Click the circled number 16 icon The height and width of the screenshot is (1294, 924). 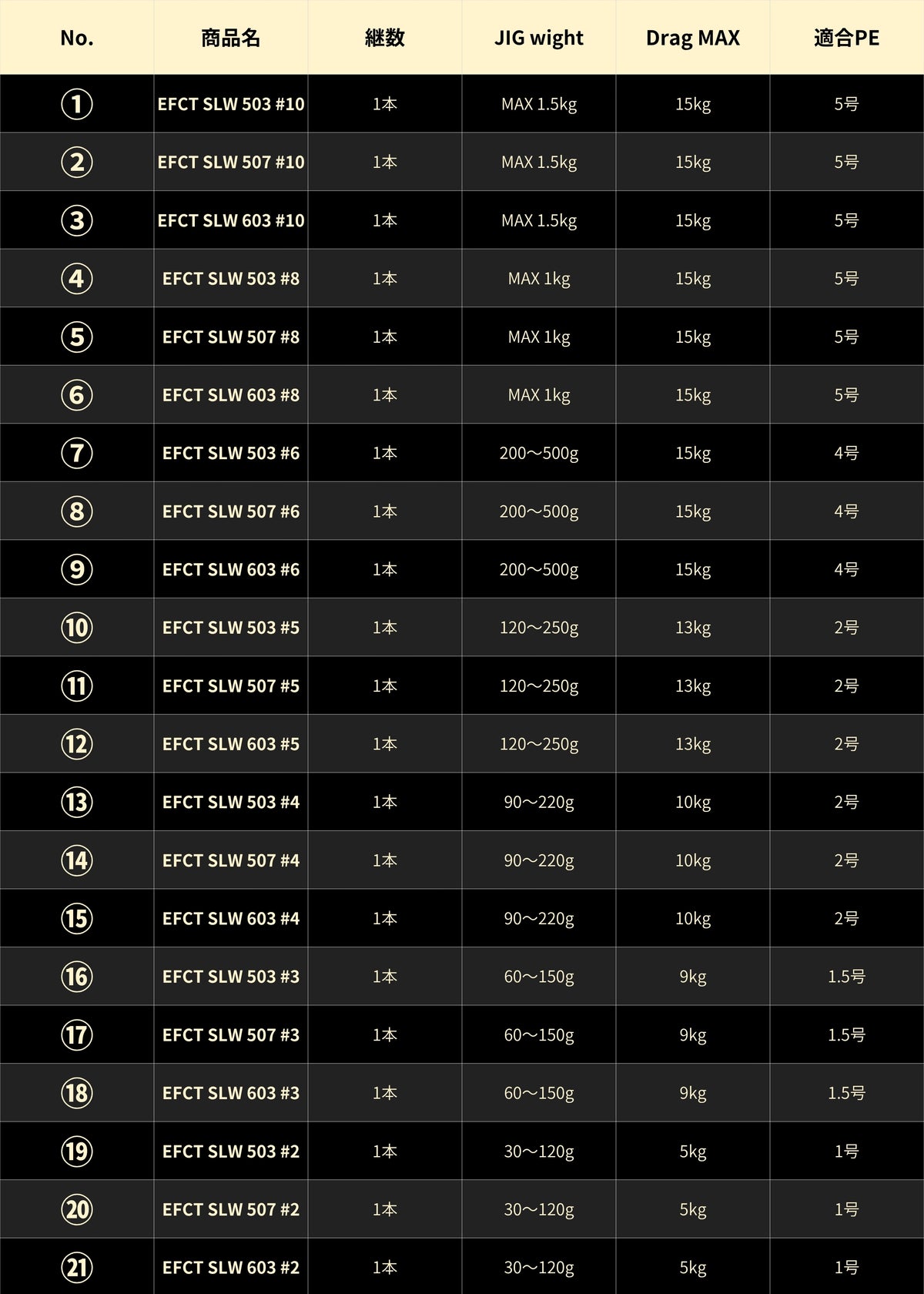pos(77,976)
